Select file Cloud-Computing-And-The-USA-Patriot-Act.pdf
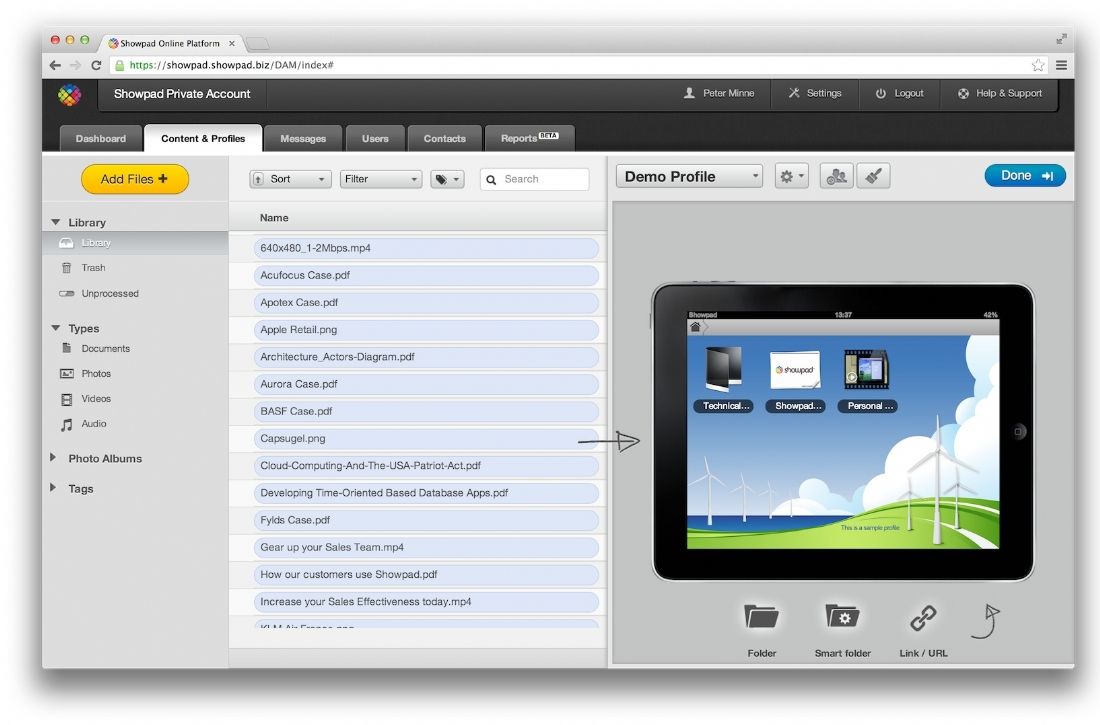The image size is (1100, 725). pos(426,466)
